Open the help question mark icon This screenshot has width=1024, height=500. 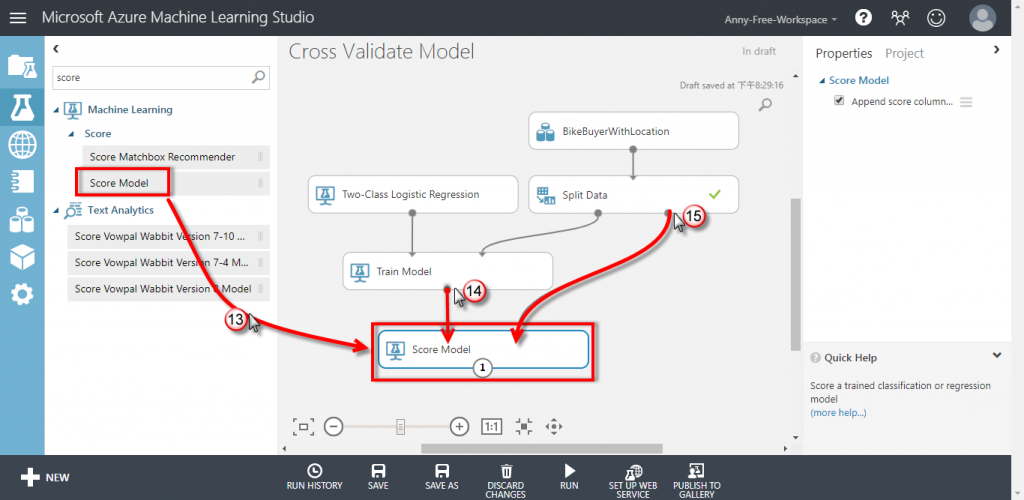863,18
